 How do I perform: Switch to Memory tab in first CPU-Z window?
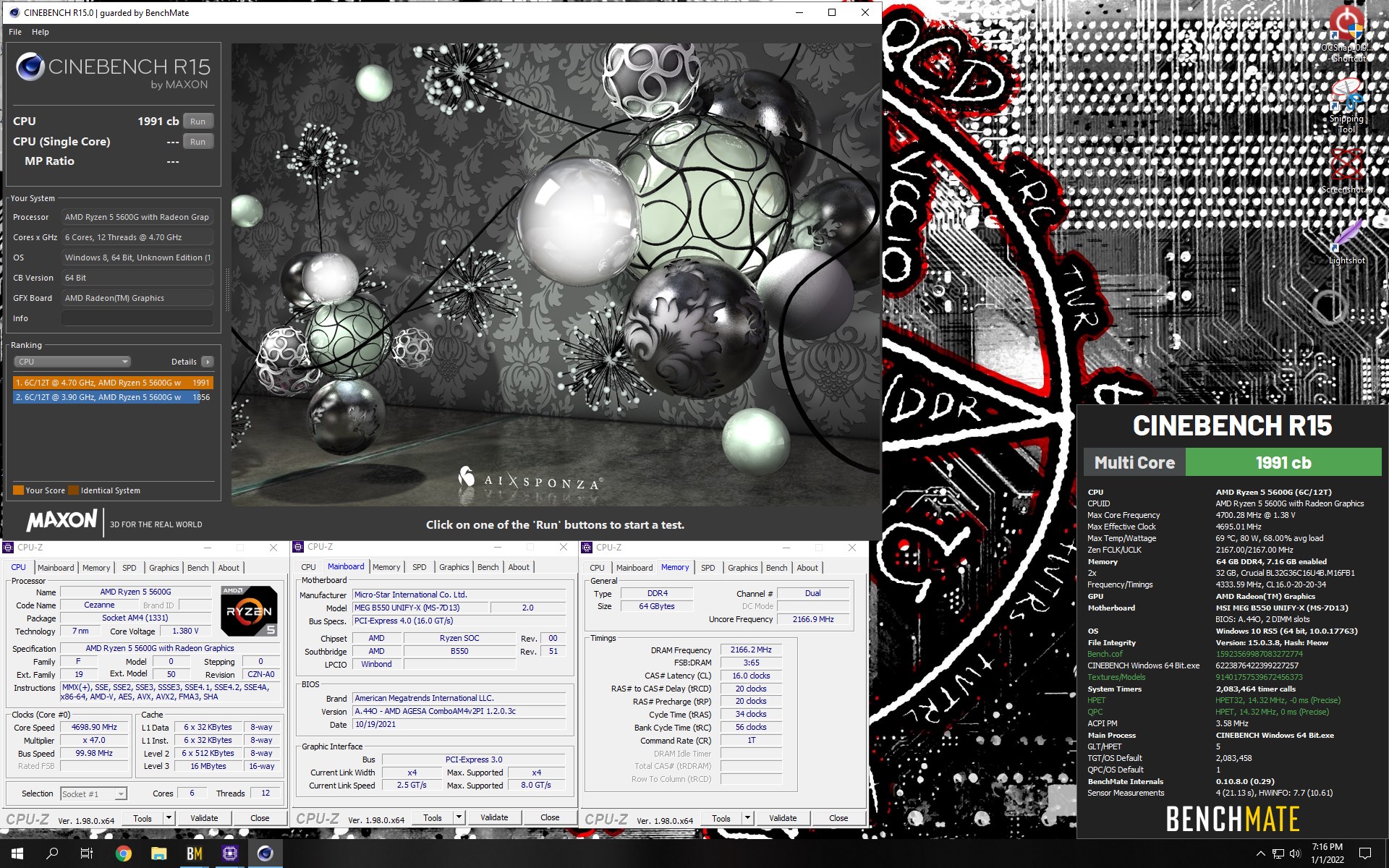(x=96, y=568)
